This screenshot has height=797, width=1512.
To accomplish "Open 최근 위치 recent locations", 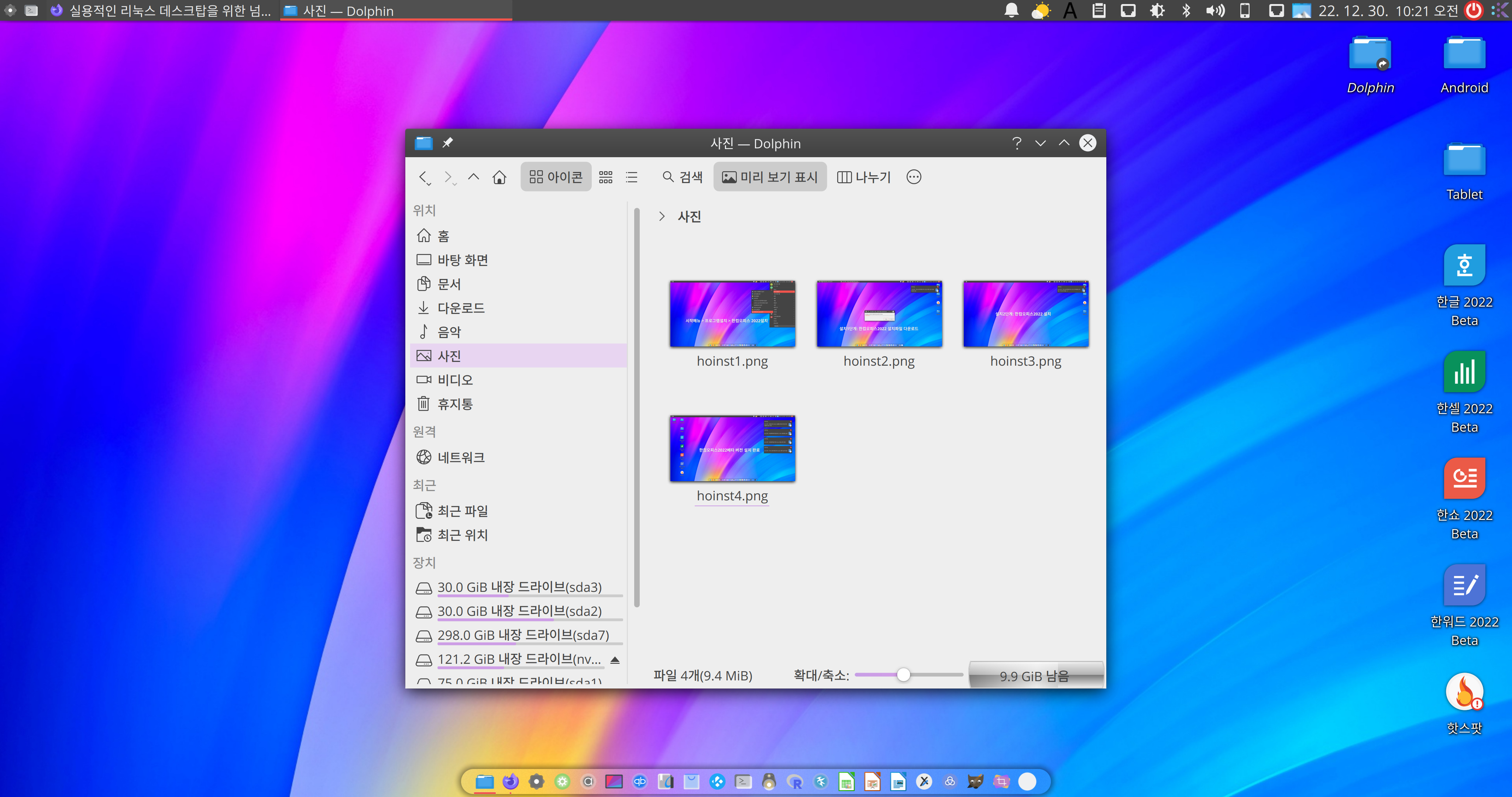I will [x=518, y=535].
